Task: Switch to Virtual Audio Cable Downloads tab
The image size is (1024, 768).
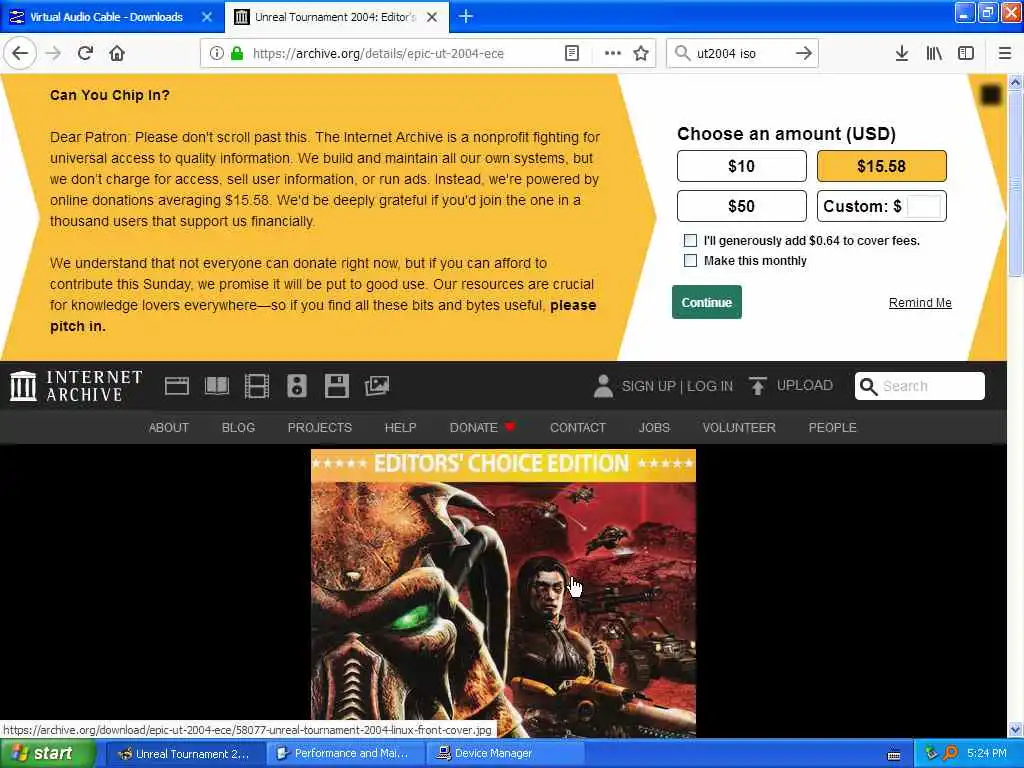Action: coord(106,17)
